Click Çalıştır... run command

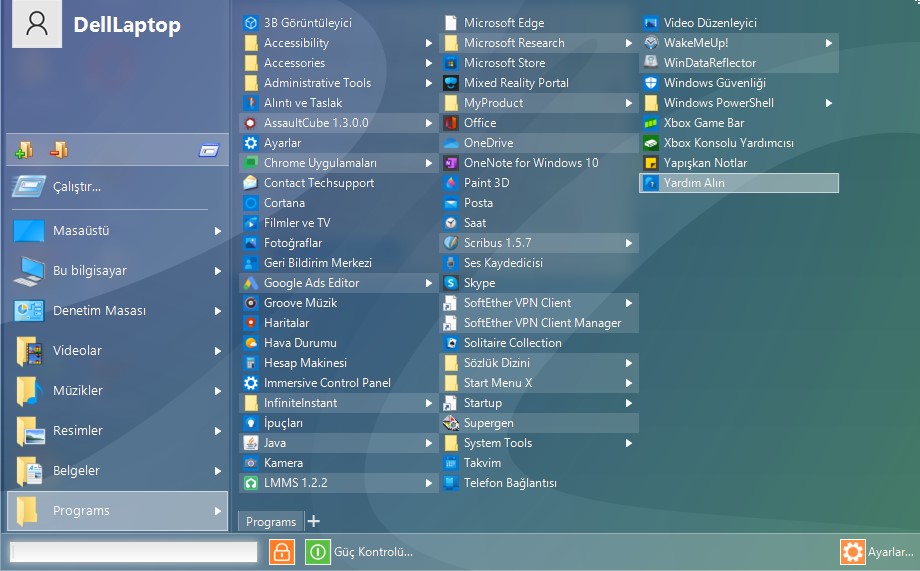(117, 187)
